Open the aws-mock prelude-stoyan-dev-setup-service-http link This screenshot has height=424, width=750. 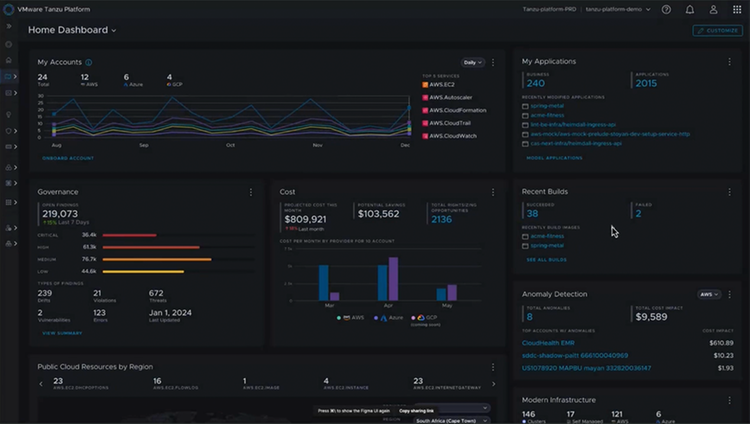tap(610, 134)
